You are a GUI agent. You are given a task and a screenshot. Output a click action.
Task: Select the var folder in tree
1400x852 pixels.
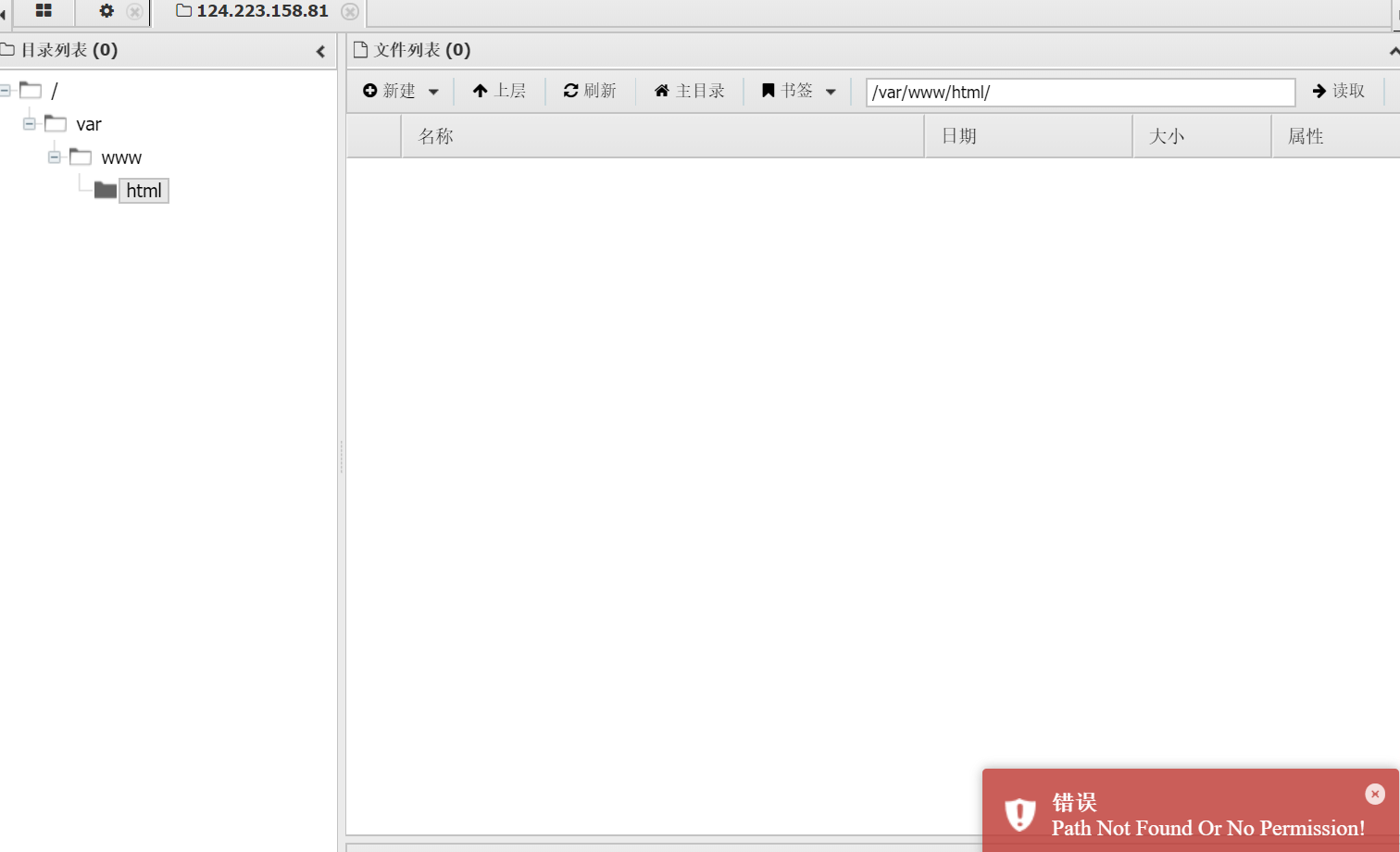pos(89,124)
